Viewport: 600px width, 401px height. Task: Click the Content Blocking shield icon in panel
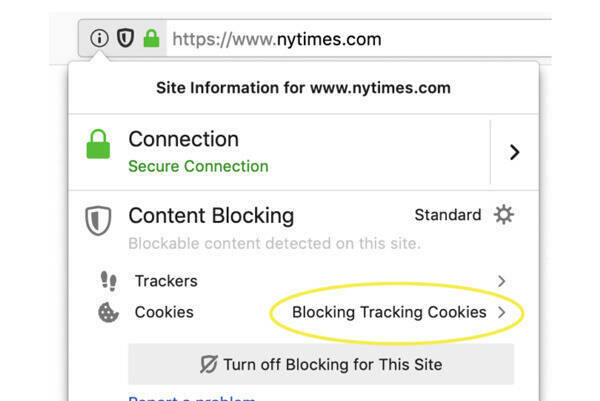pos(97,221)
